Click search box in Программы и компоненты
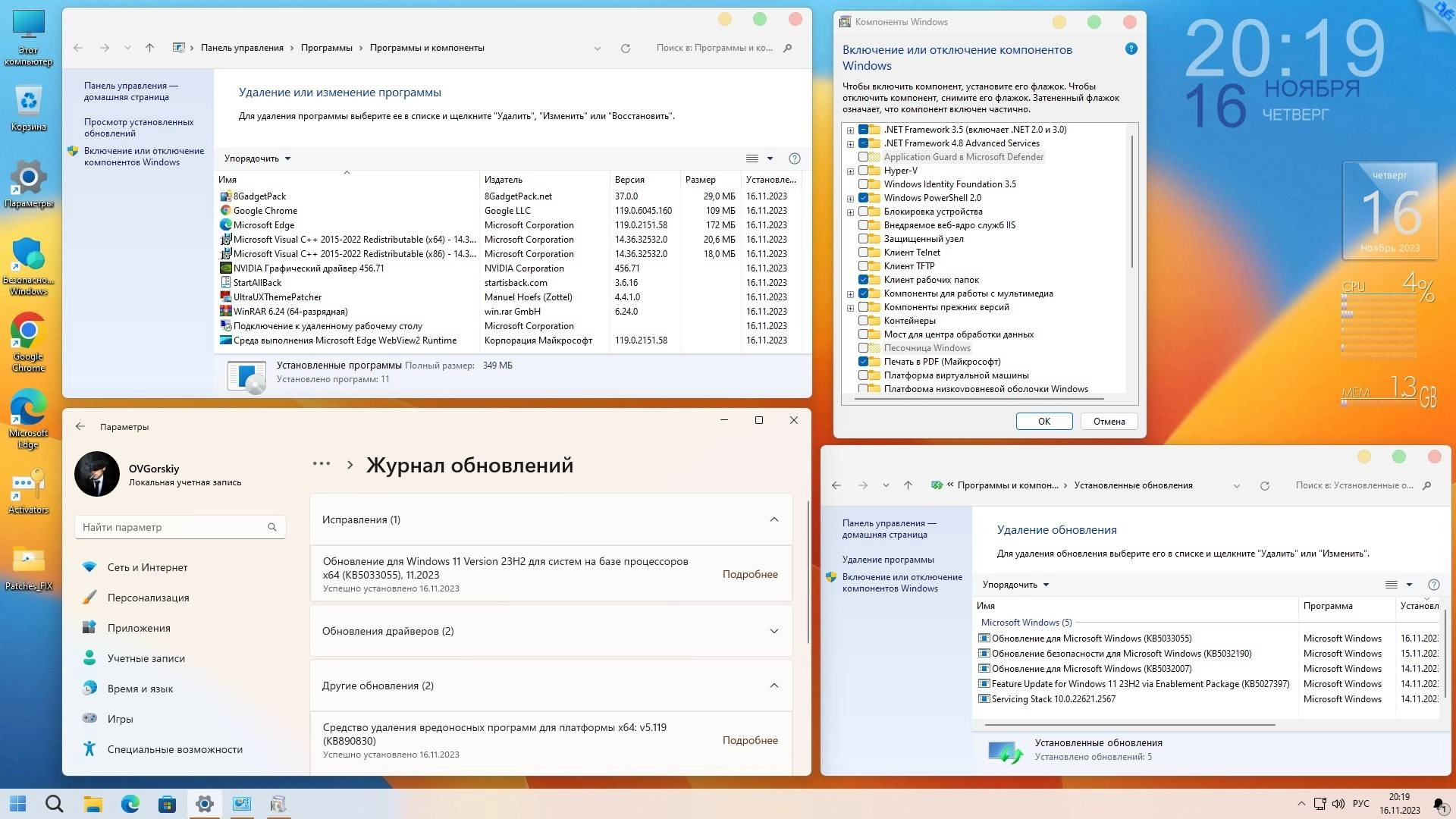Viewport: 1456px width, 819px height. tap(724, 48)
